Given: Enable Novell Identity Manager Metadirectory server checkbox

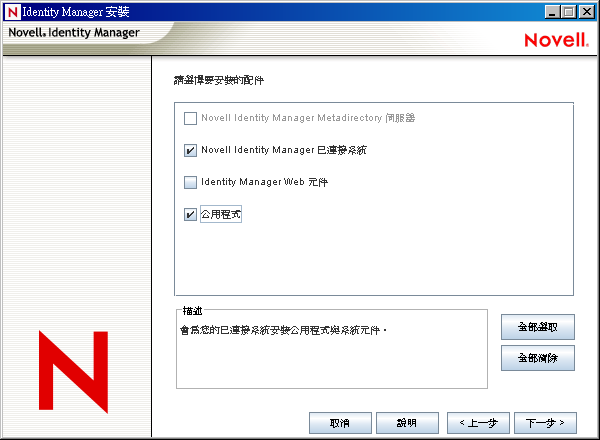Looking at the screenshot, I should pyautogui.click(x=190, y=118).
